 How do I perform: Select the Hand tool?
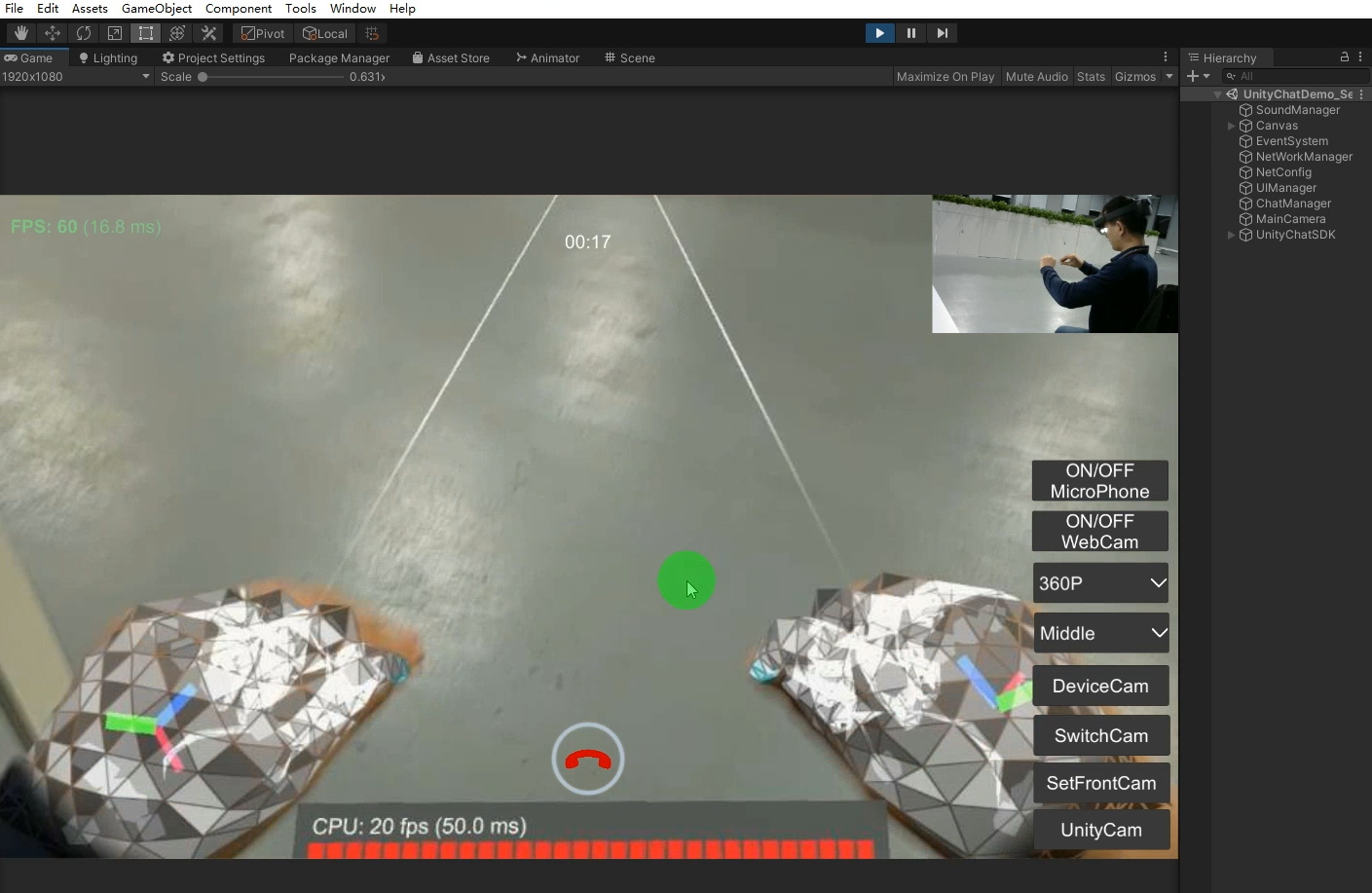21,33
